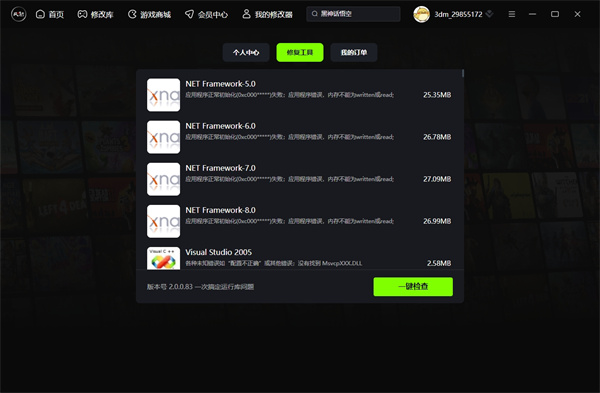Click the repair list scrollbar thumb
Image resolution: width=600 pixels, height=393 pixels.
[463, 73]
